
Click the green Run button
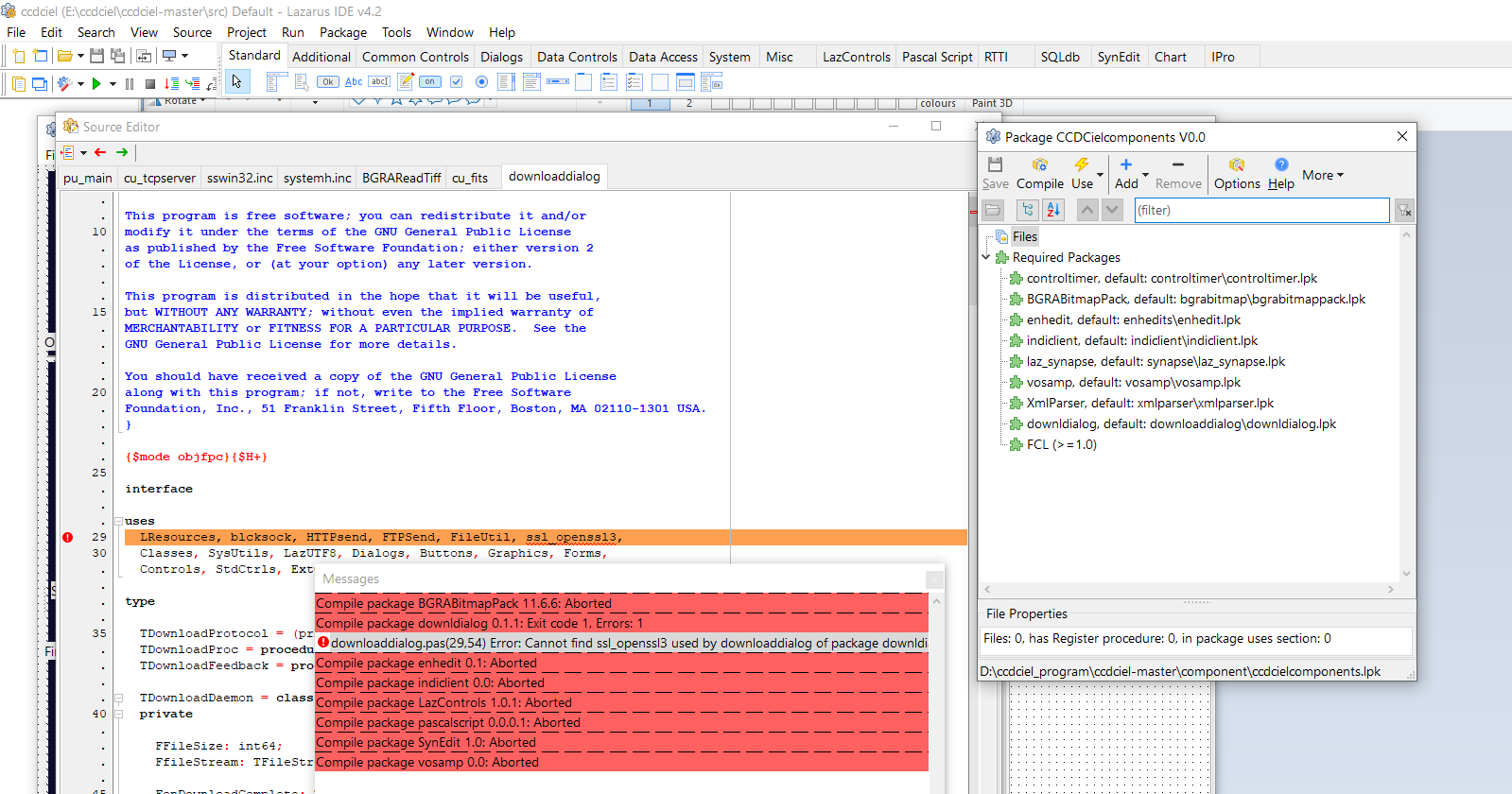[96, 84]
